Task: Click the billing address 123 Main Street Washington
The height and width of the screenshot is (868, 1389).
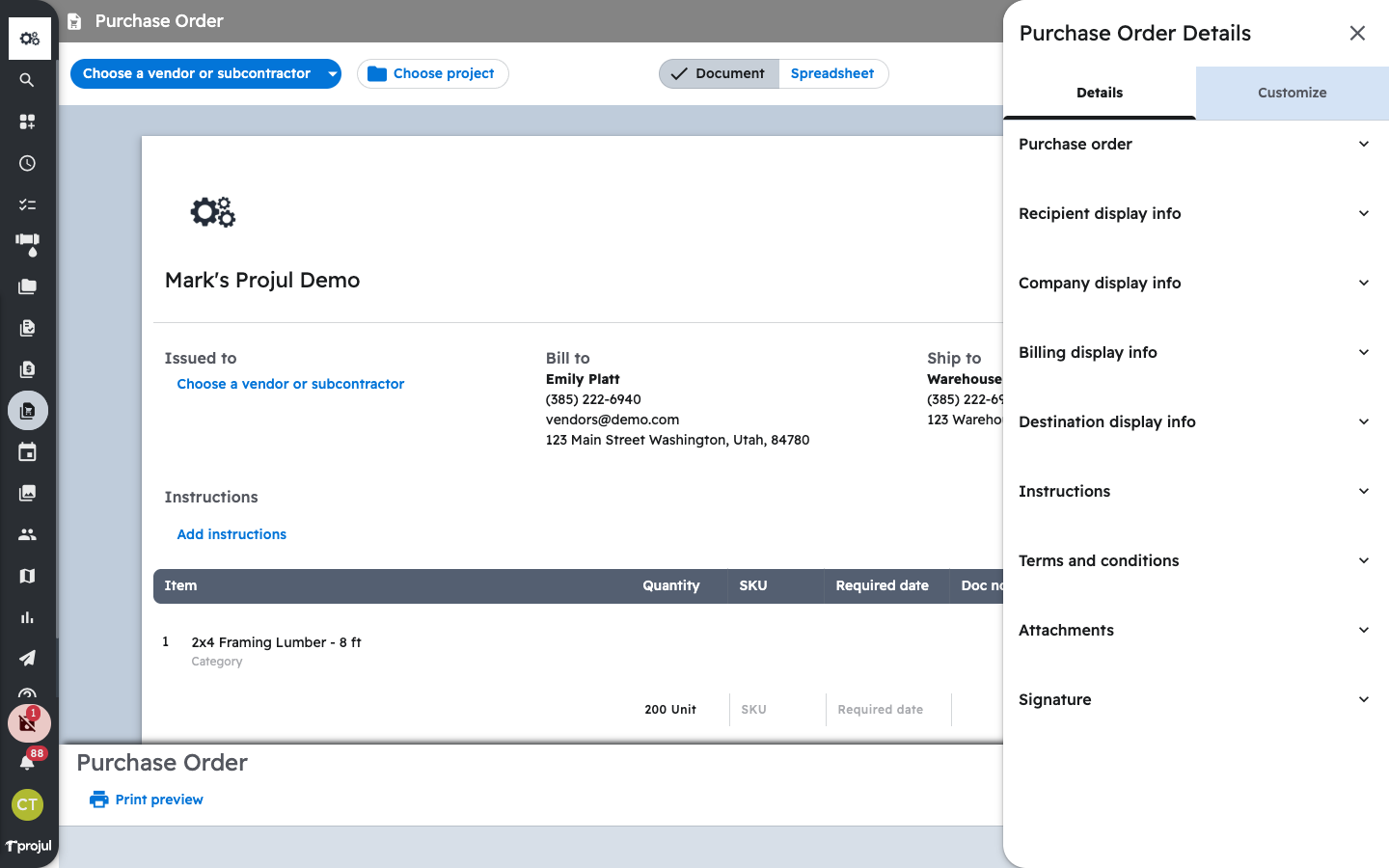Action: pos(677,440)
